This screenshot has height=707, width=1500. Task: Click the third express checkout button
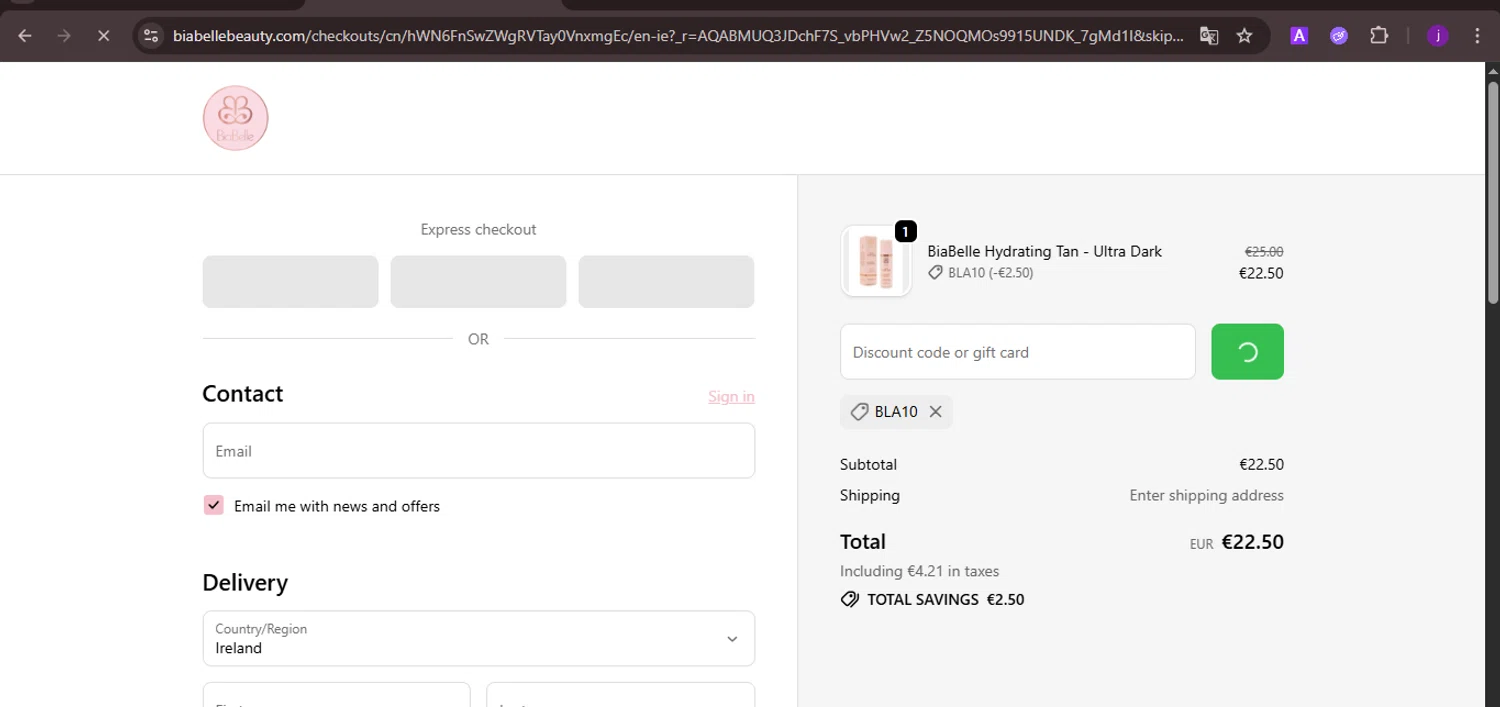[666, 282]
